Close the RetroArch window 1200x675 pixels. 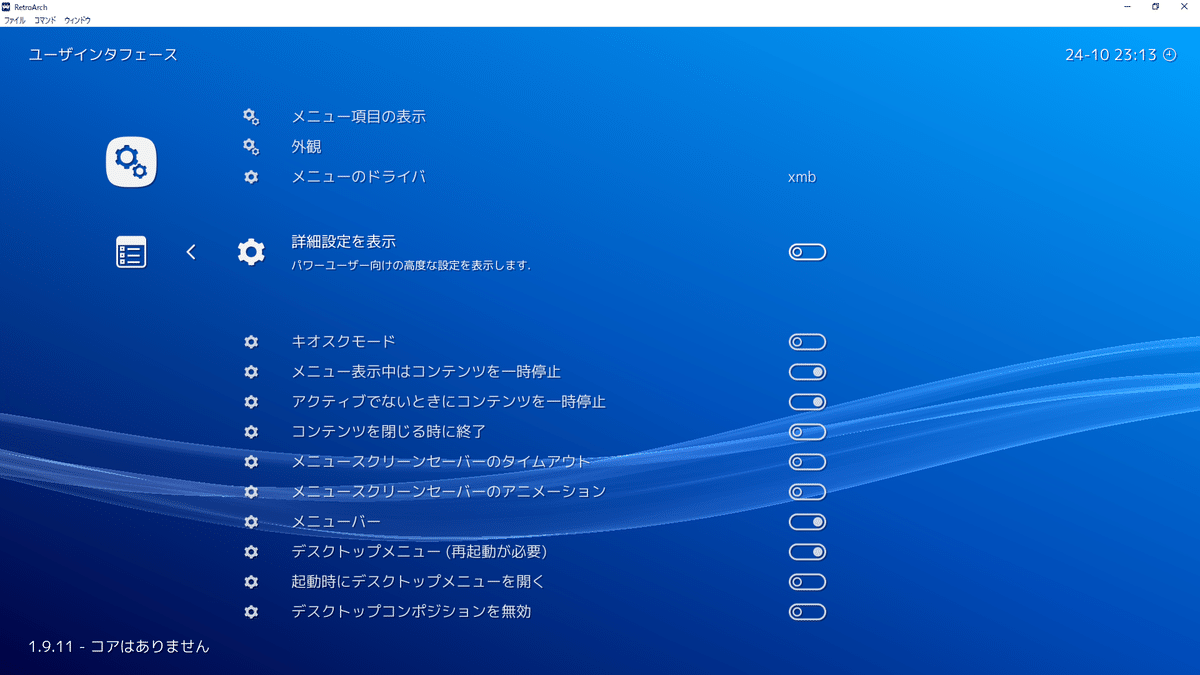pyautogui.click(x=1185, y=6)
